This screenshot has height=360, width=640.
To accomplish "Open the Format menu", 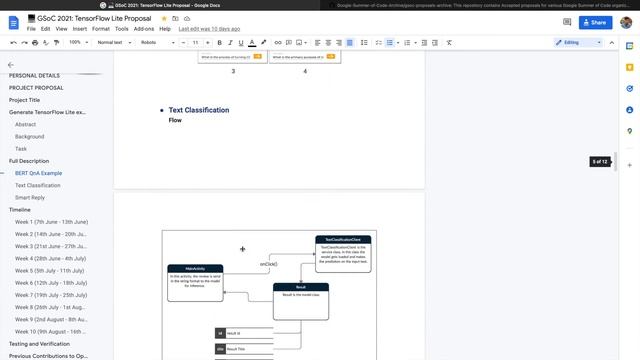I will [101, 29].
